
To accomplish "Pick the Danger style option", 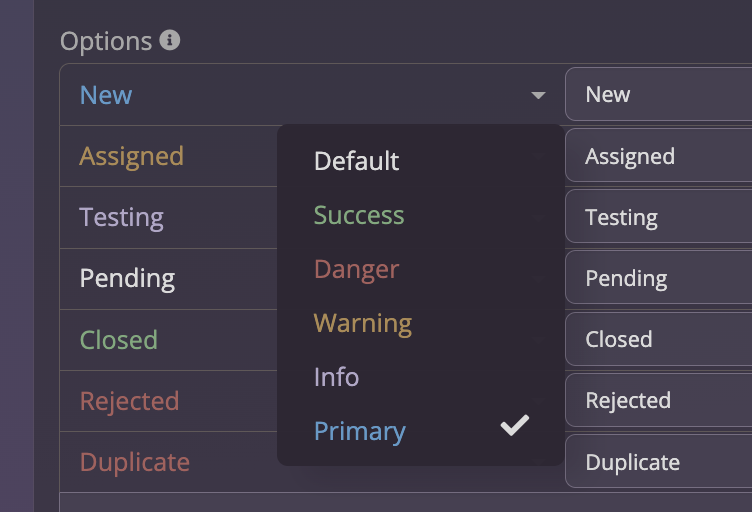I will 356,269.
